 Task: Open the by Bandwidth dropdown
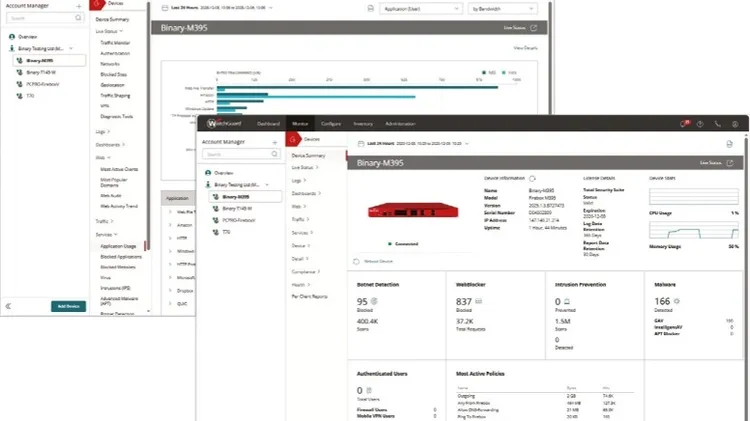(499, 8)
